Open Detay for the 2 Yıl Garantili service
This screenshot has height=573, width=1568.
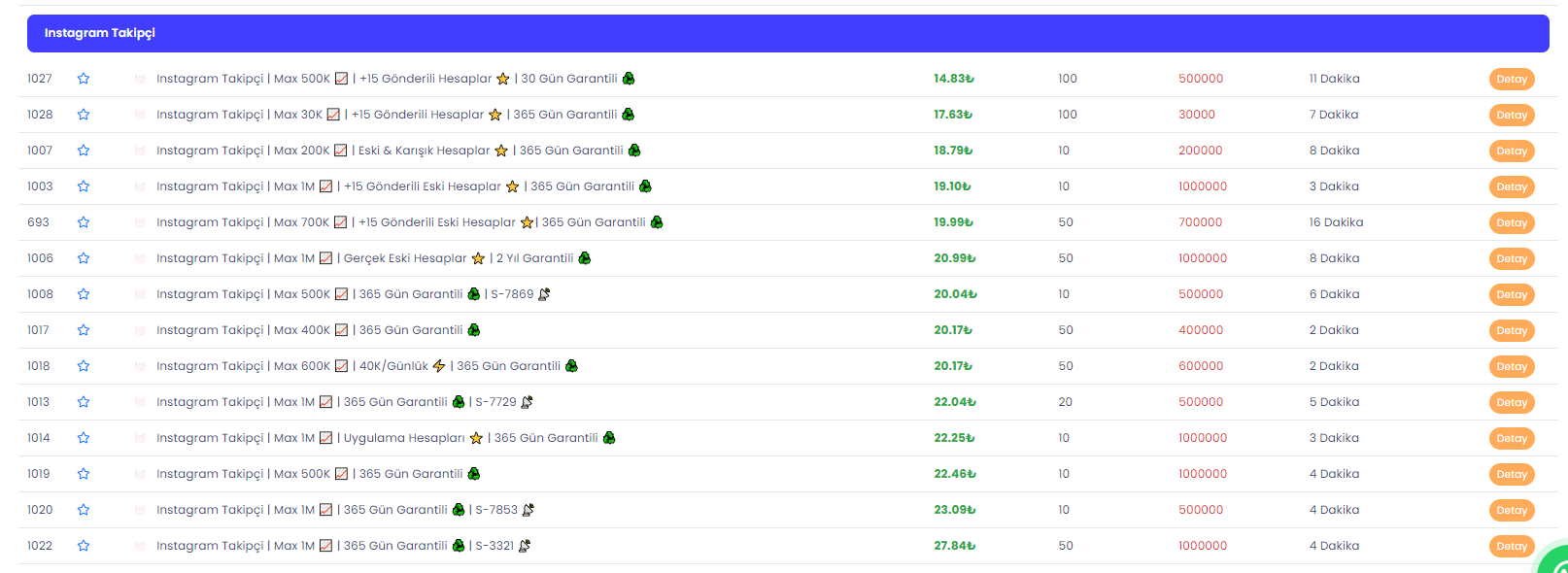click(x=1512, y=258)
